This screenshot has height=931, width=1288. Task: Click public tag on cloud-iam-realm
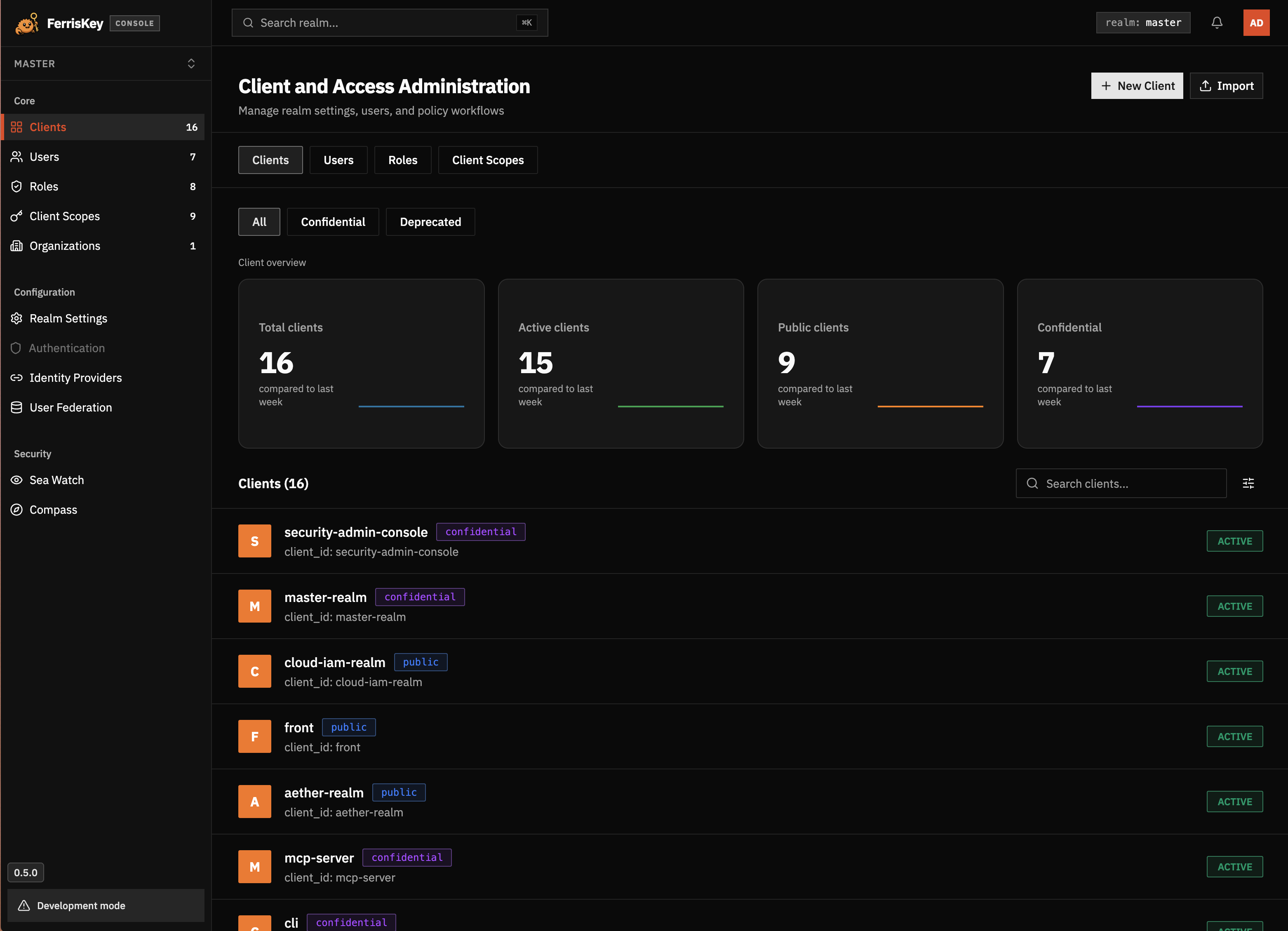pos(420,662)
